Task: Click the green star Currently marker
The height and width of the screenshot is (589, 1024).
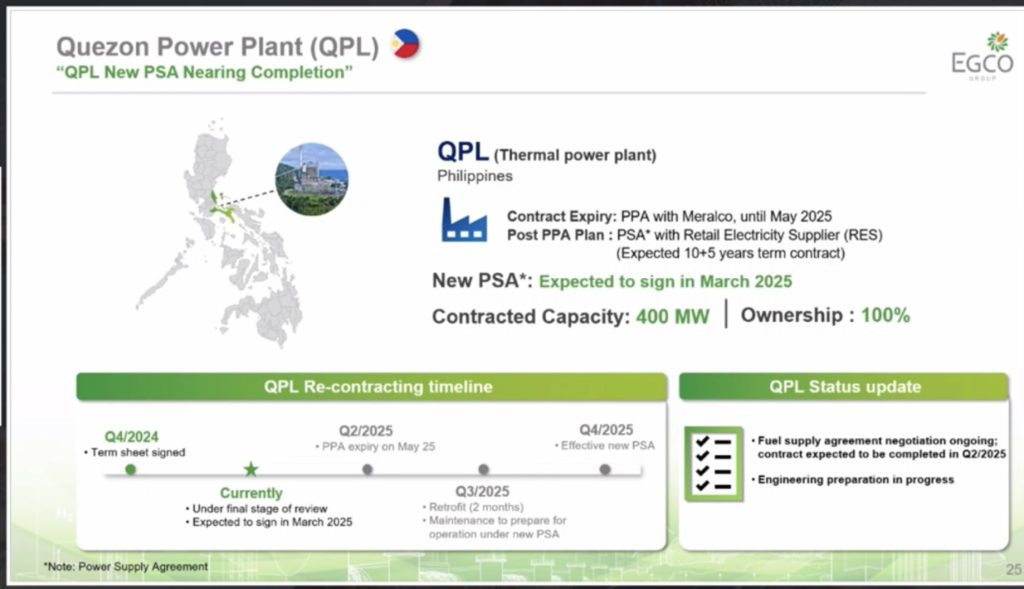Action: 251,469
